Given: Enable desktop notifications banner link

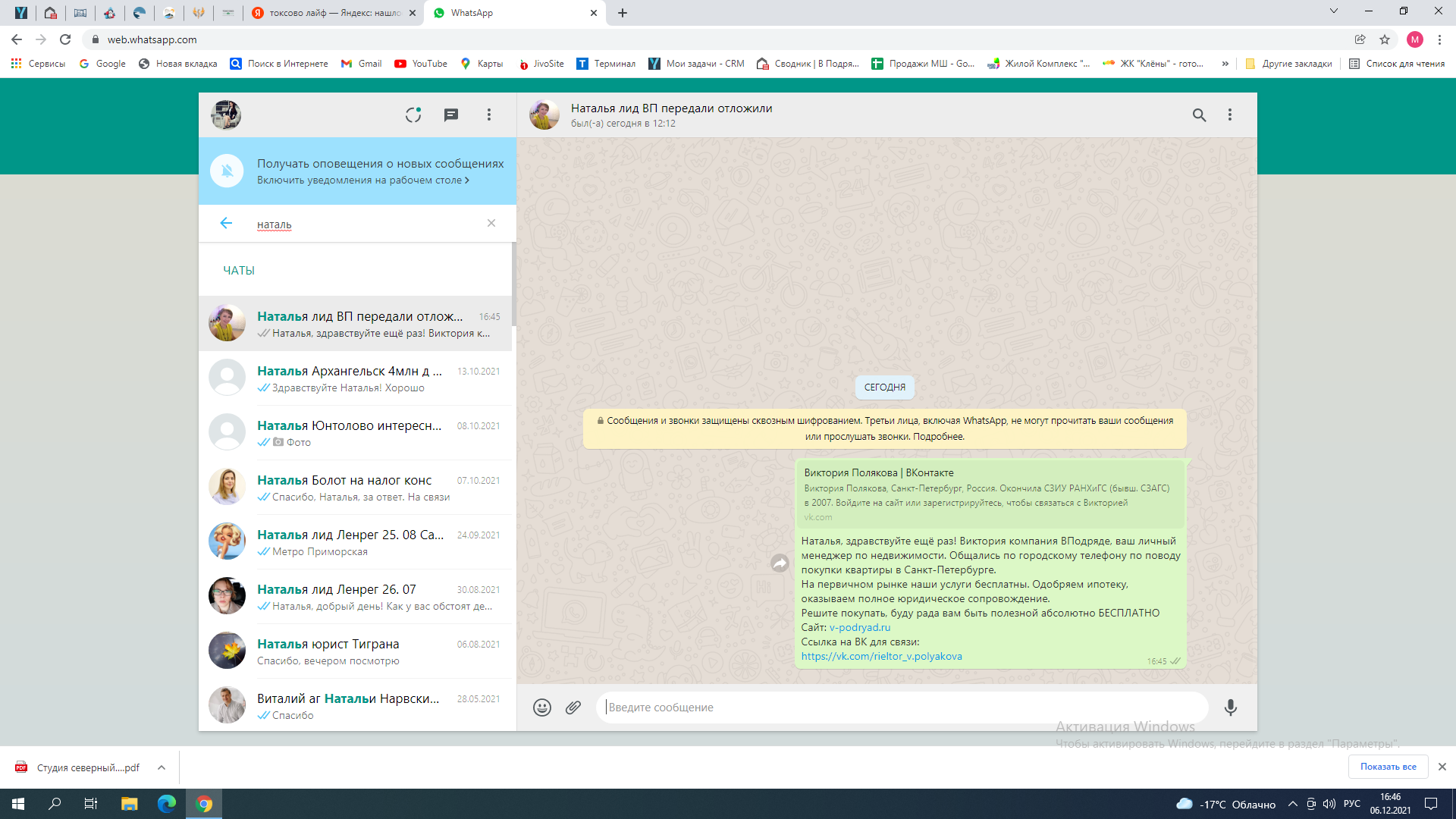Looking at the screenshot, I should 362,180.
